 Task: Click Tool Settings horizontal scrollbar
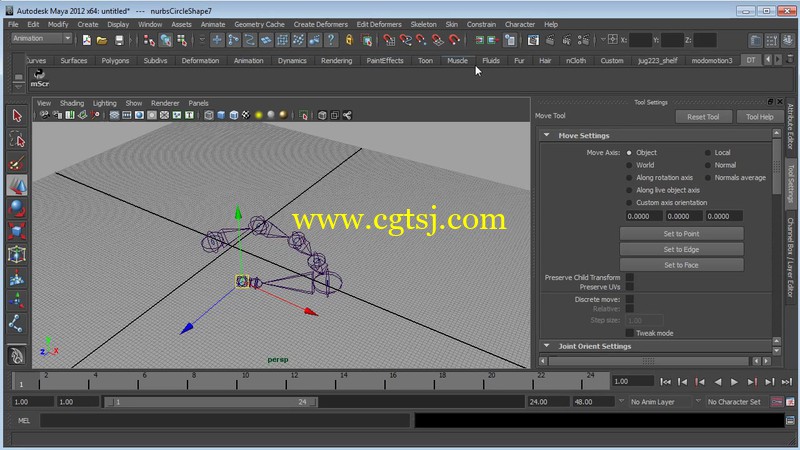tap(648, 361)
